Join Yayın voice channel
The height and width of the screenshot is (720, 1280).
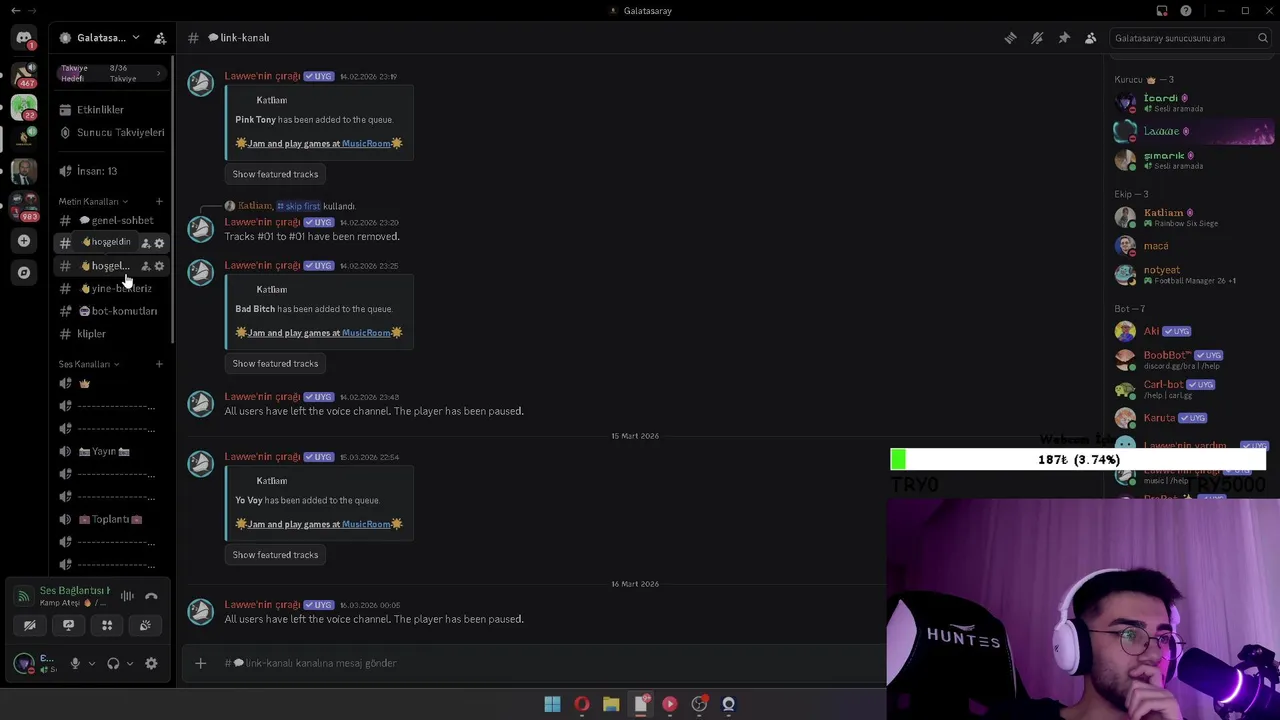click(112, 451)
